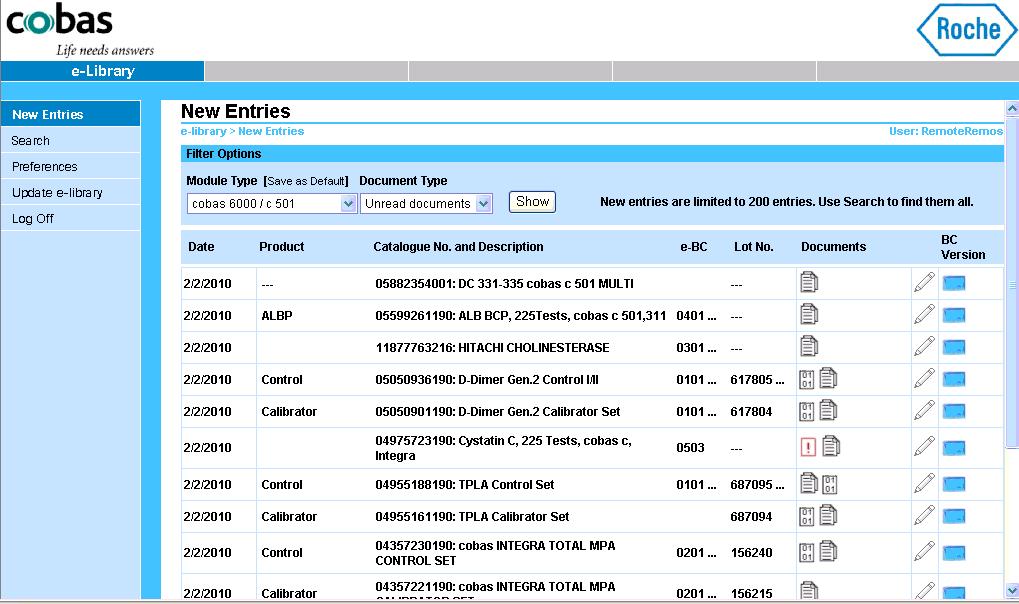Select Update e-library in sidebar

click(70, 192)
